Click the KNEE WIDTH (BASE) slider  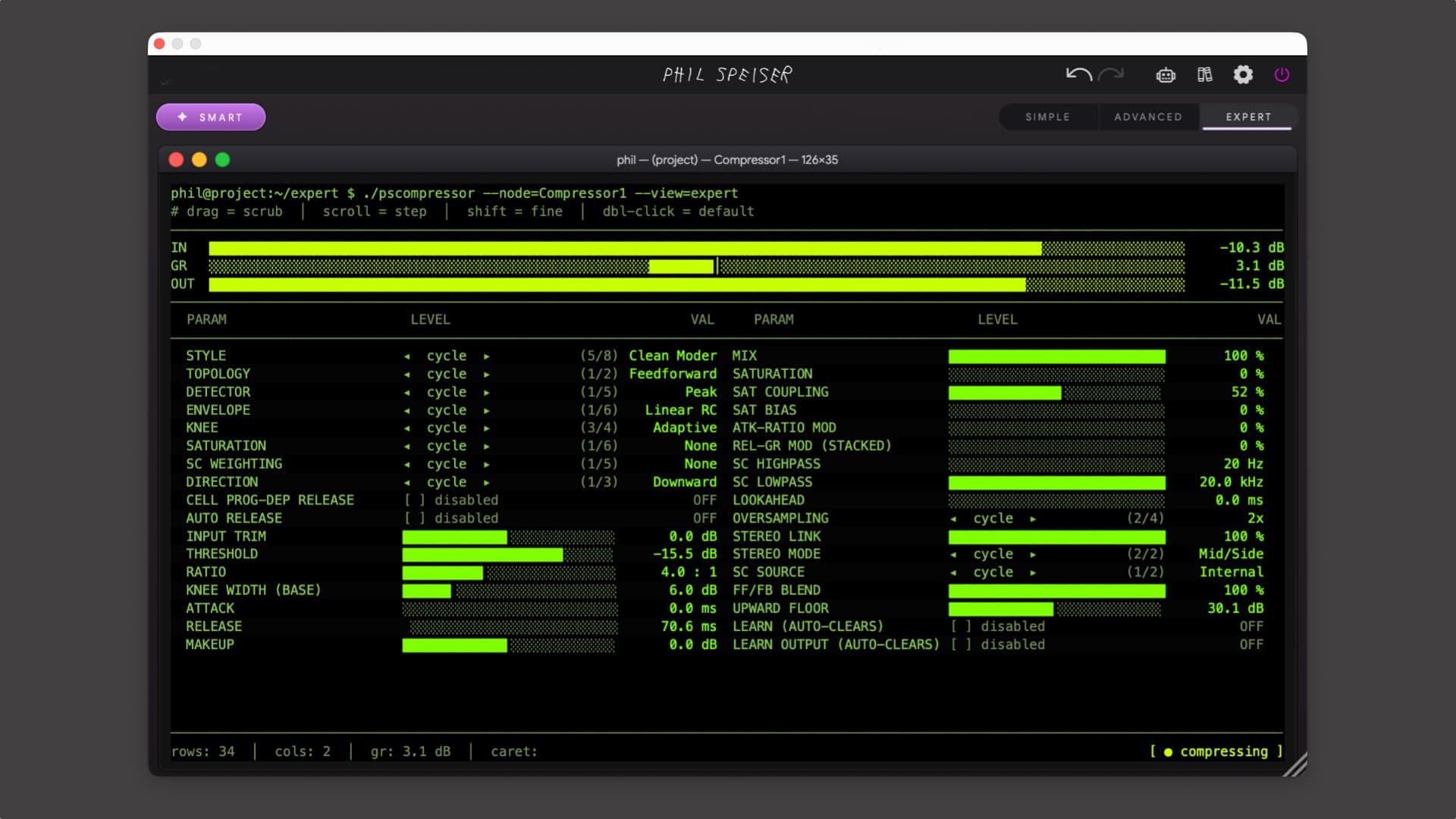[x=509, y=591]
